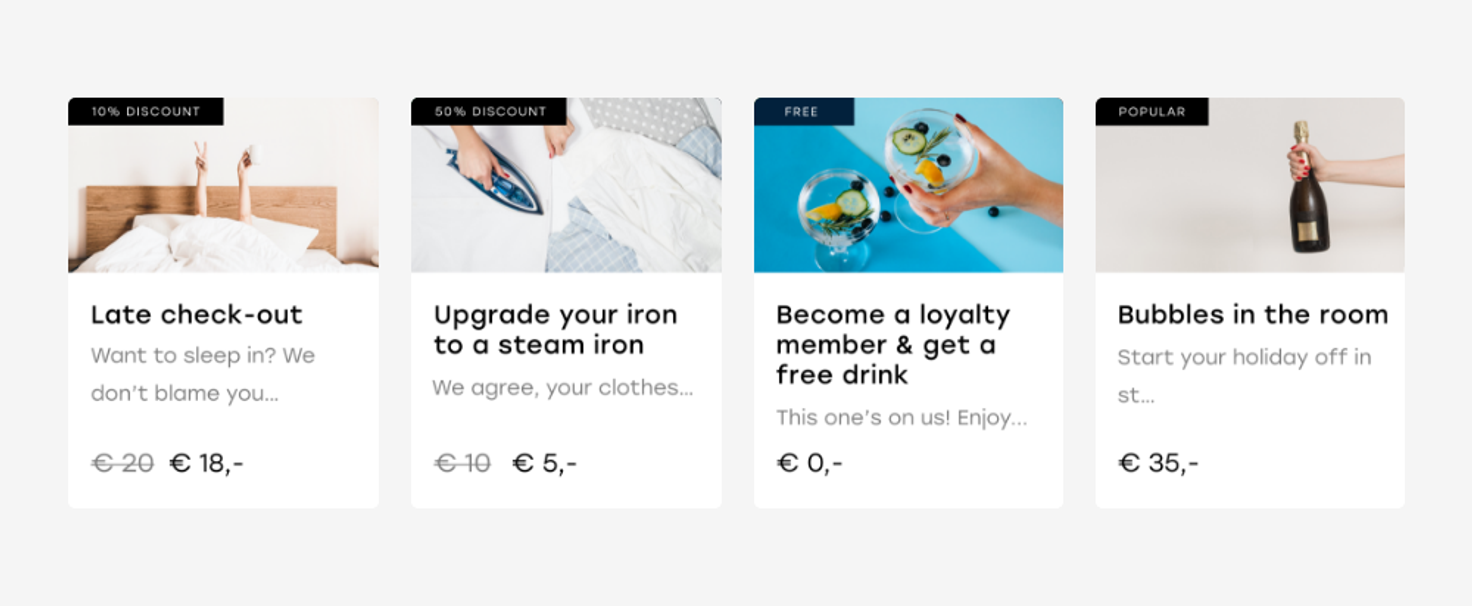The width and height of the screenshot is (1472, 606).
Task: Click "Start your holiday off in" description
Action: click(1244, 358)
